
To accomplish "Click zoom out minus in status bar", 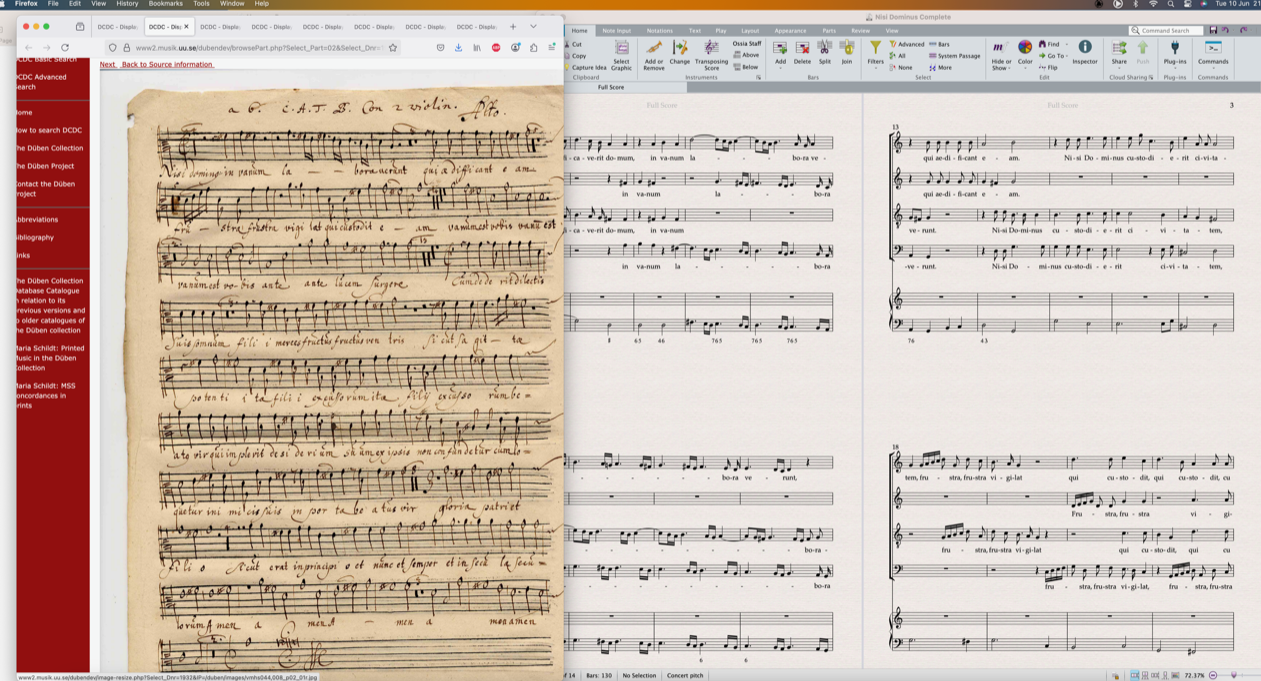I will [x=1213, y=675].
